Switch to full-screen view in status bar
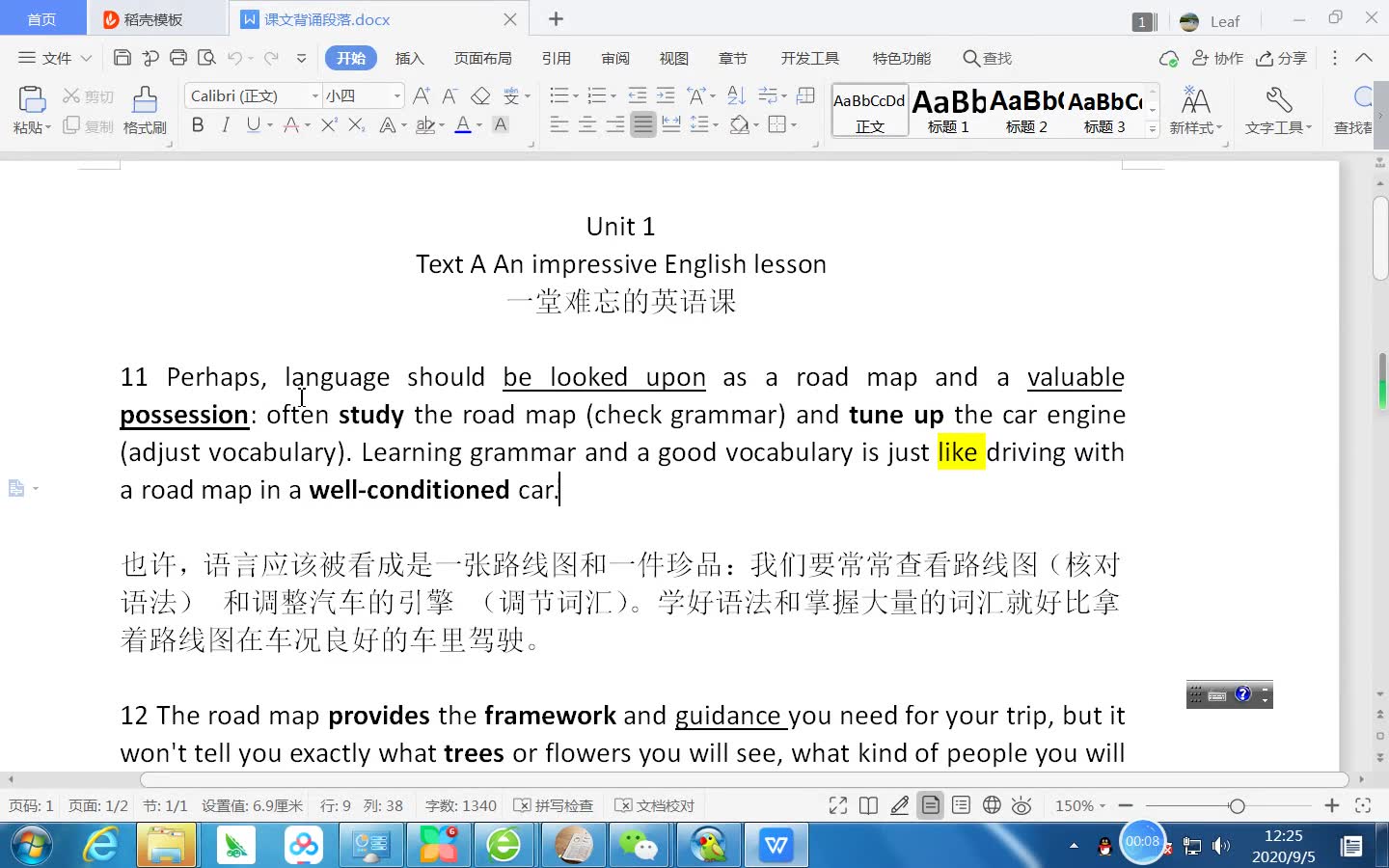The width and height of the screenshot is (1389, 868). [838, 805]
